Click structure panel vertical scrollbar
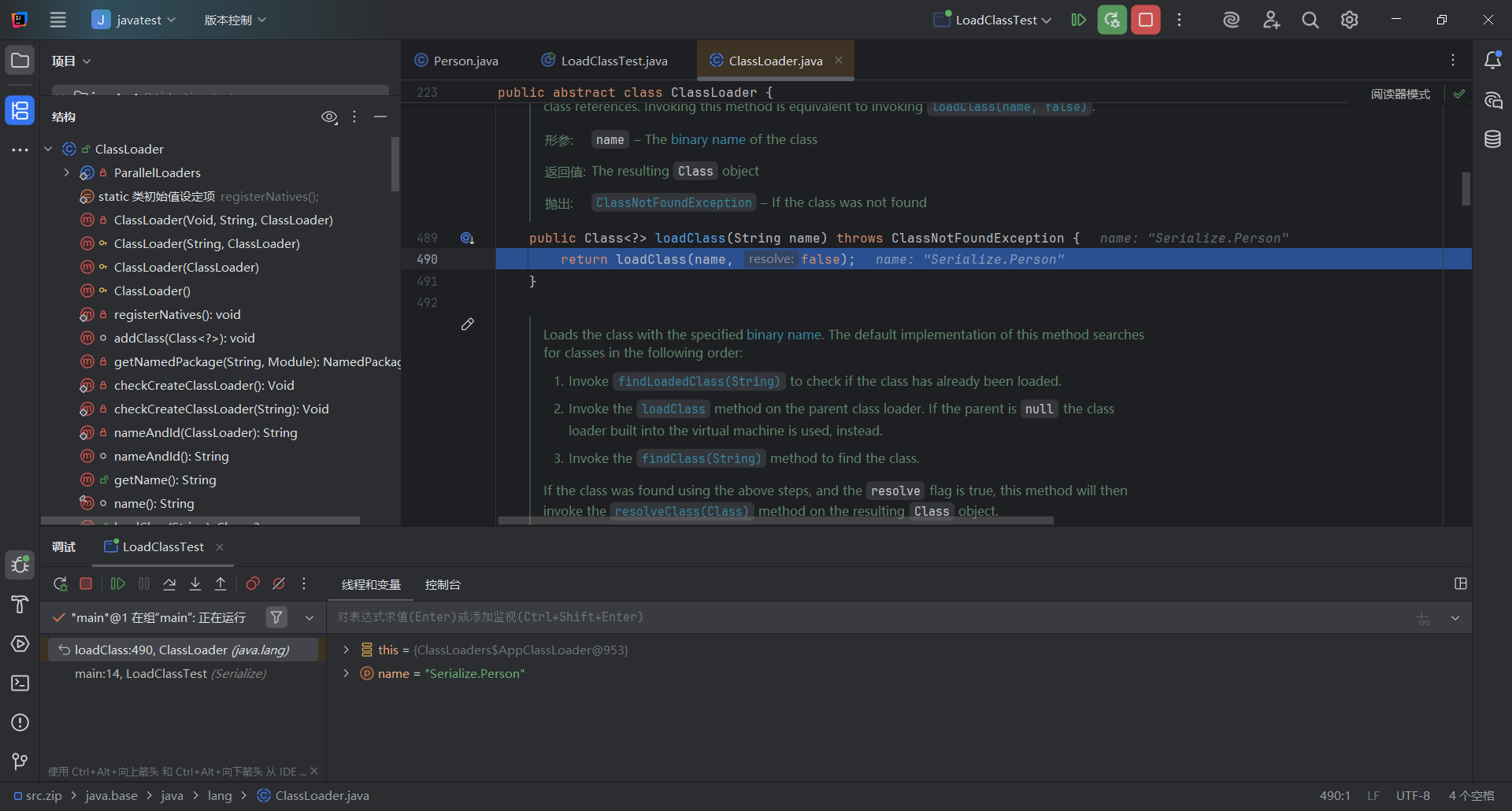1512x811 pixels. [x=395, y=165]
